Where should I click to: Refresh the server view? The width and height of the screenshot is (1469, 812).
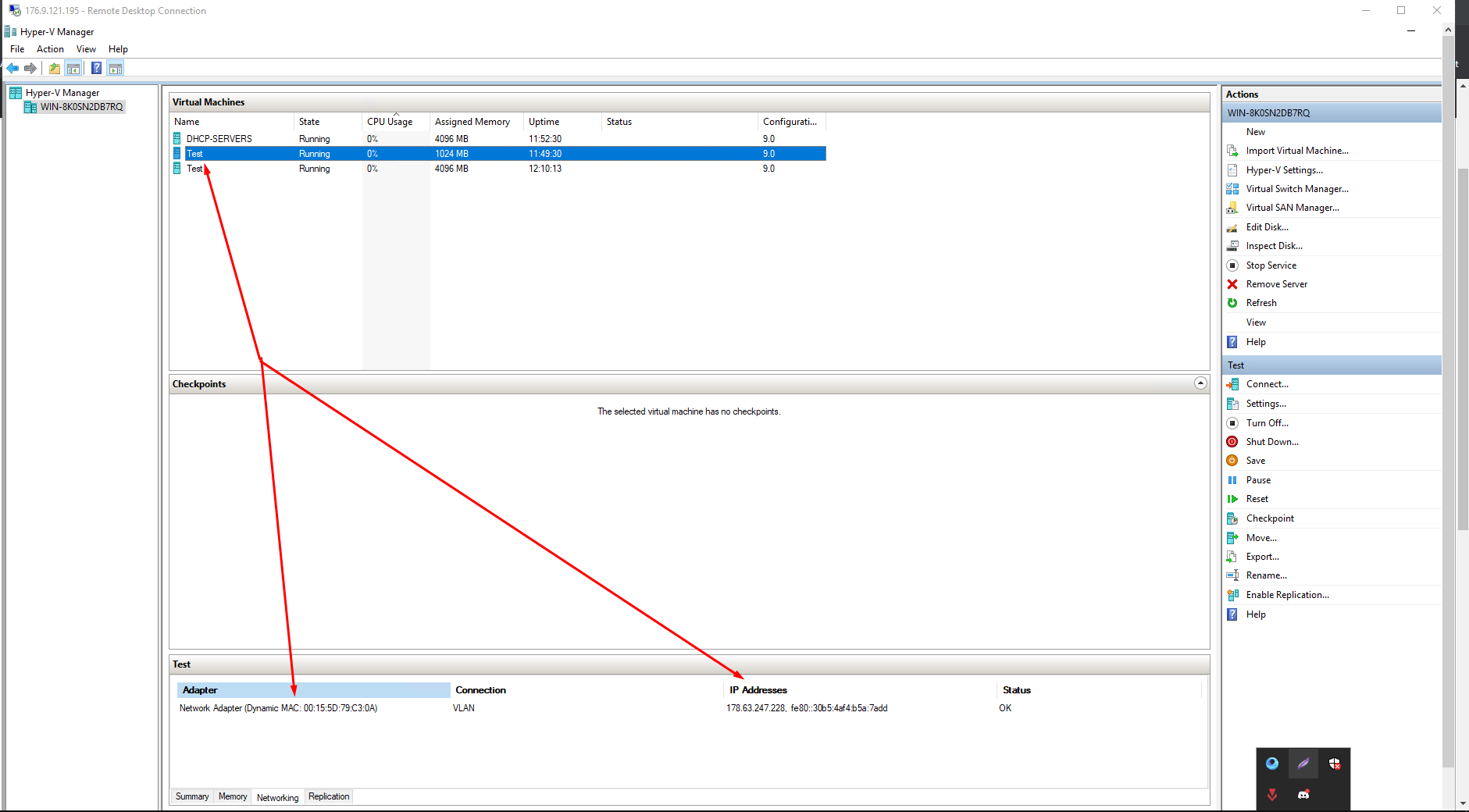tap(1262, 302)
